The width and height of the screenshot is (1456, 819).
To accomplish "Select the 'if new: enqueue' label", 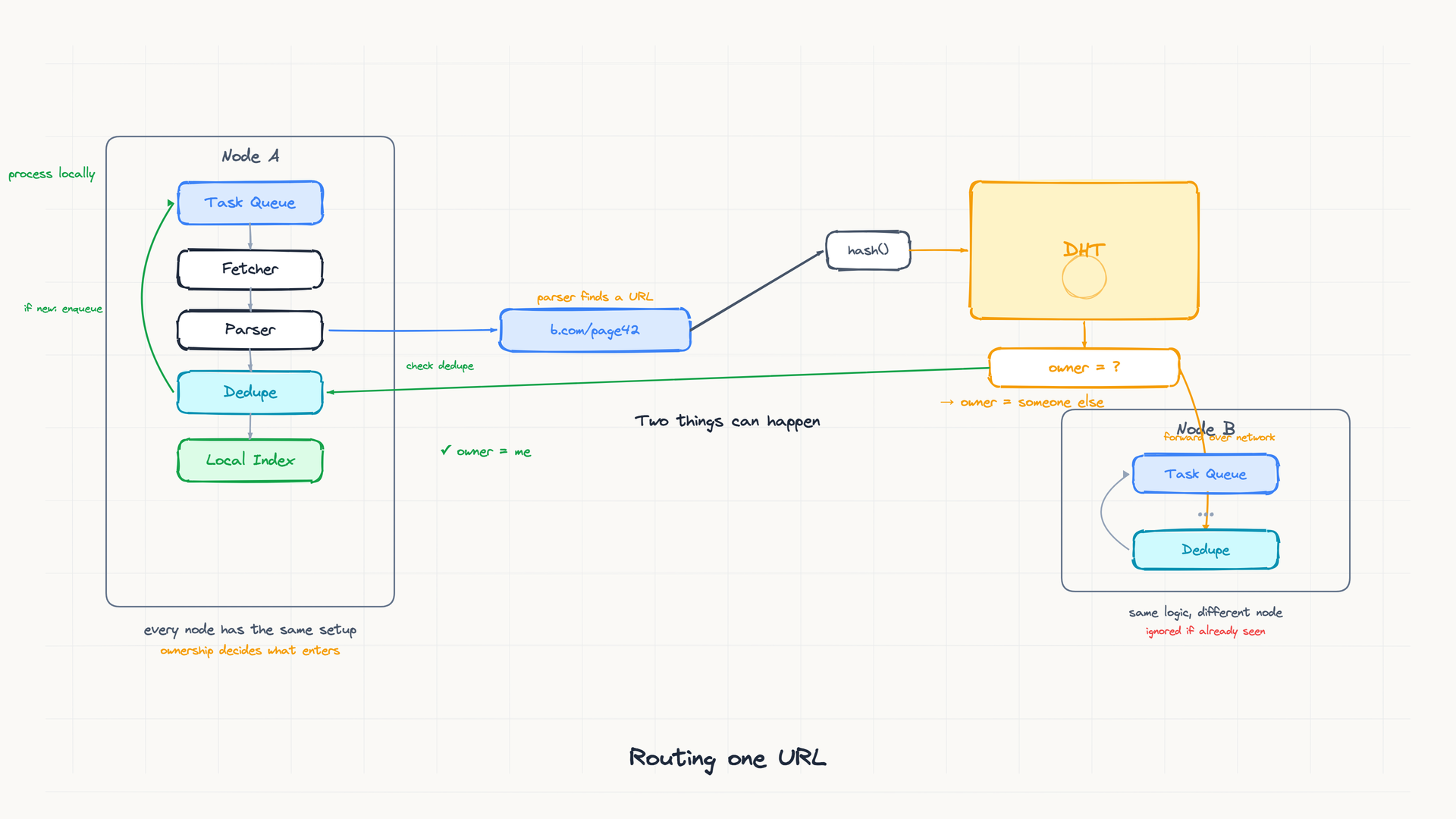I will [x=63, y=309].
